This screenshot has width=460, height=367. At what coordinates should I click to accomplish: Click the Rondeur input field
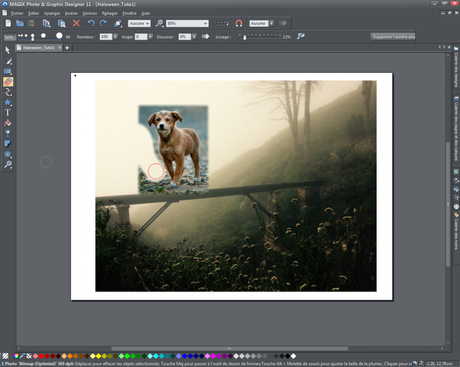(x=106, y=37)
